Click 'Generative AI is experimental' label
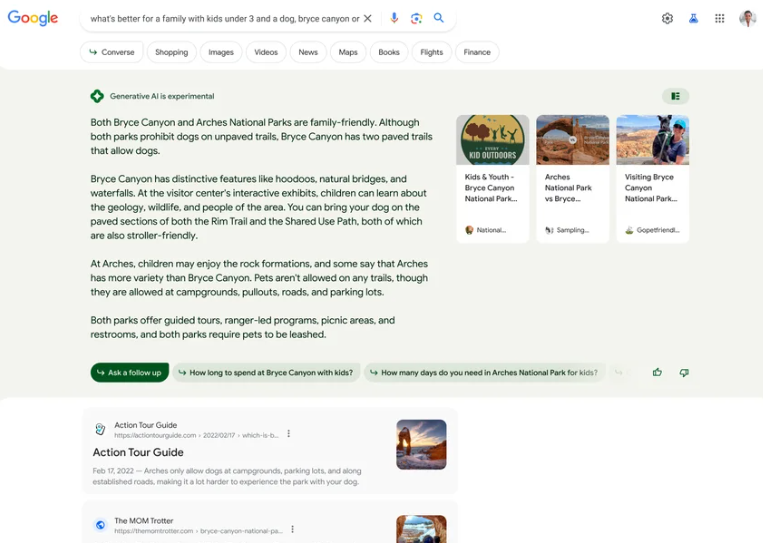This screenshot has height=543, width=763. pyautogui.click(x=162, y=96)
